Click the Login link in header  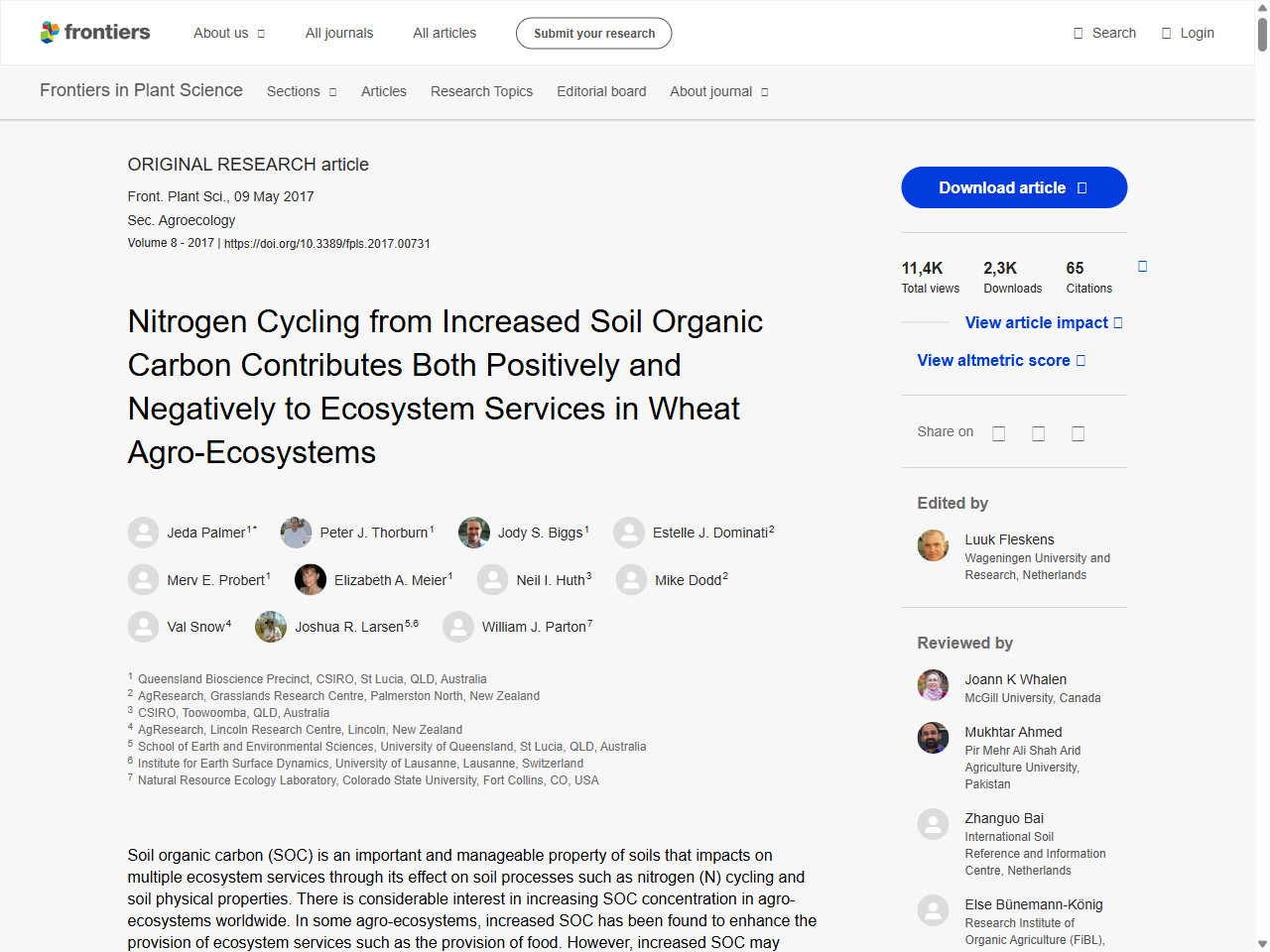1188,33
